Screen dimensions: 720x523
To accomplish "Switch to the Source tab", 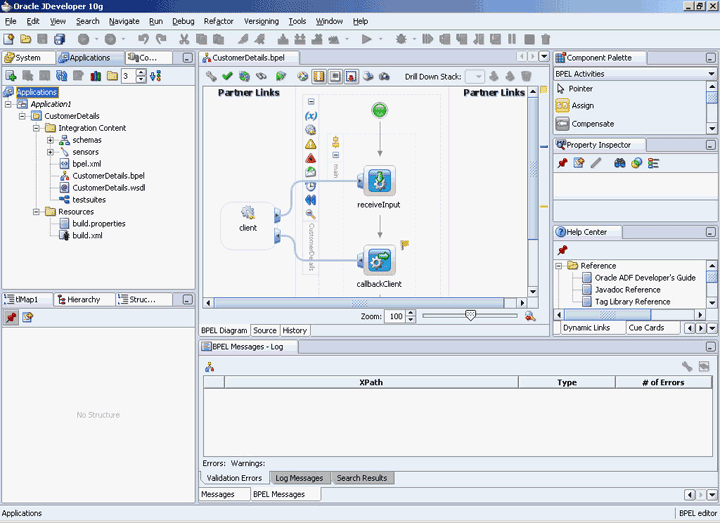I will tap(265, 330).
